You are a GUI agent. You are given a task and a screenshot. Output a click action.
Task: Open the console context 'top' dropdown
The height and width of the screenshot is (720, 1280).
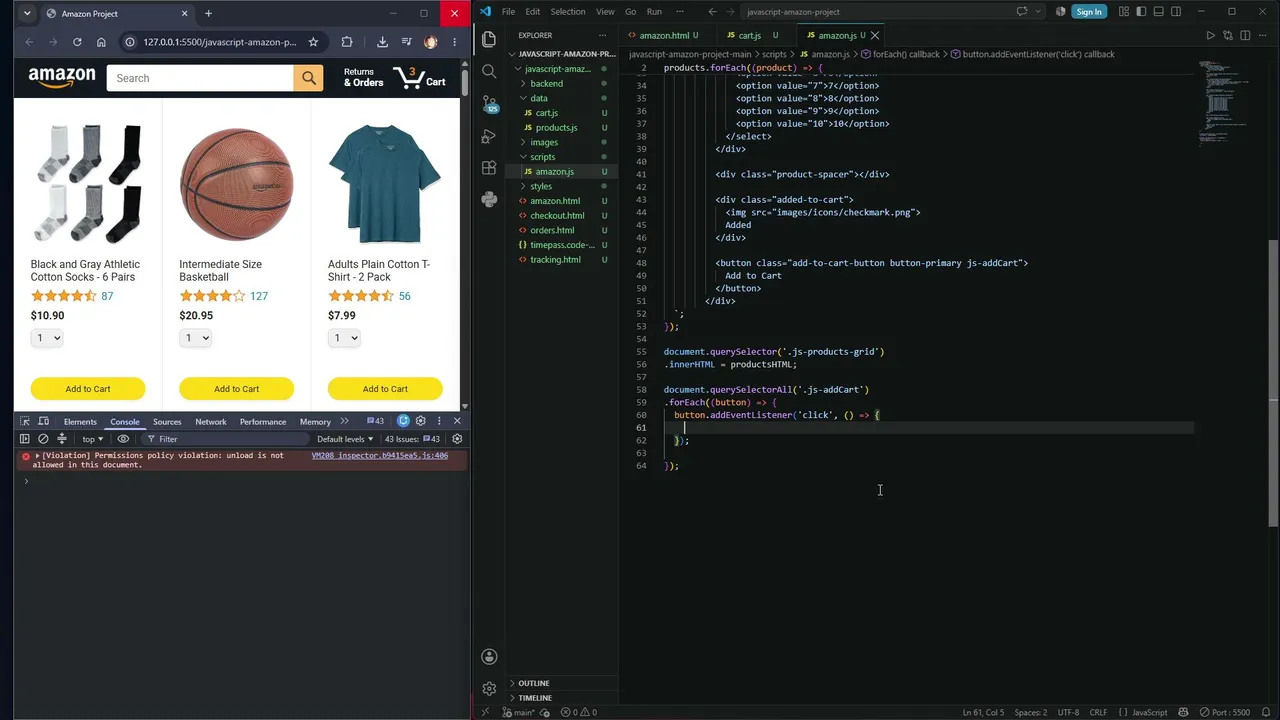tap(92, 439)
